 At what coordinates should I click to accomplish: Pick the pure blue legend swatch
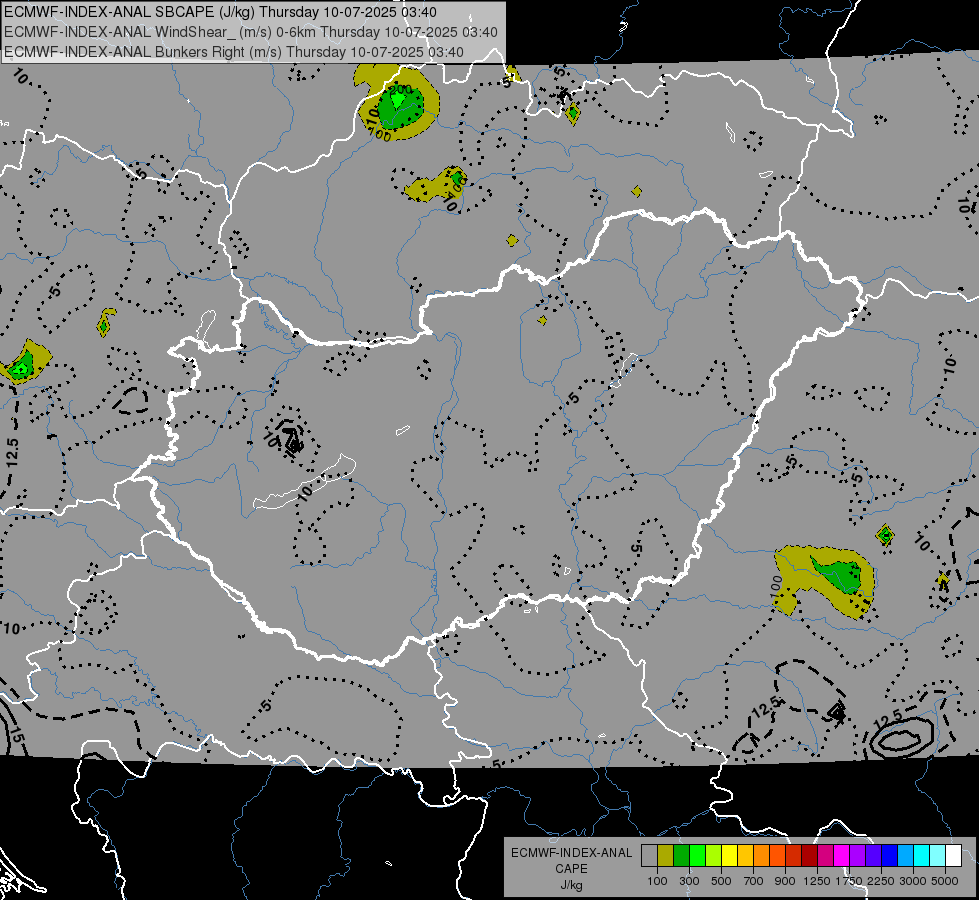(890, 856)
